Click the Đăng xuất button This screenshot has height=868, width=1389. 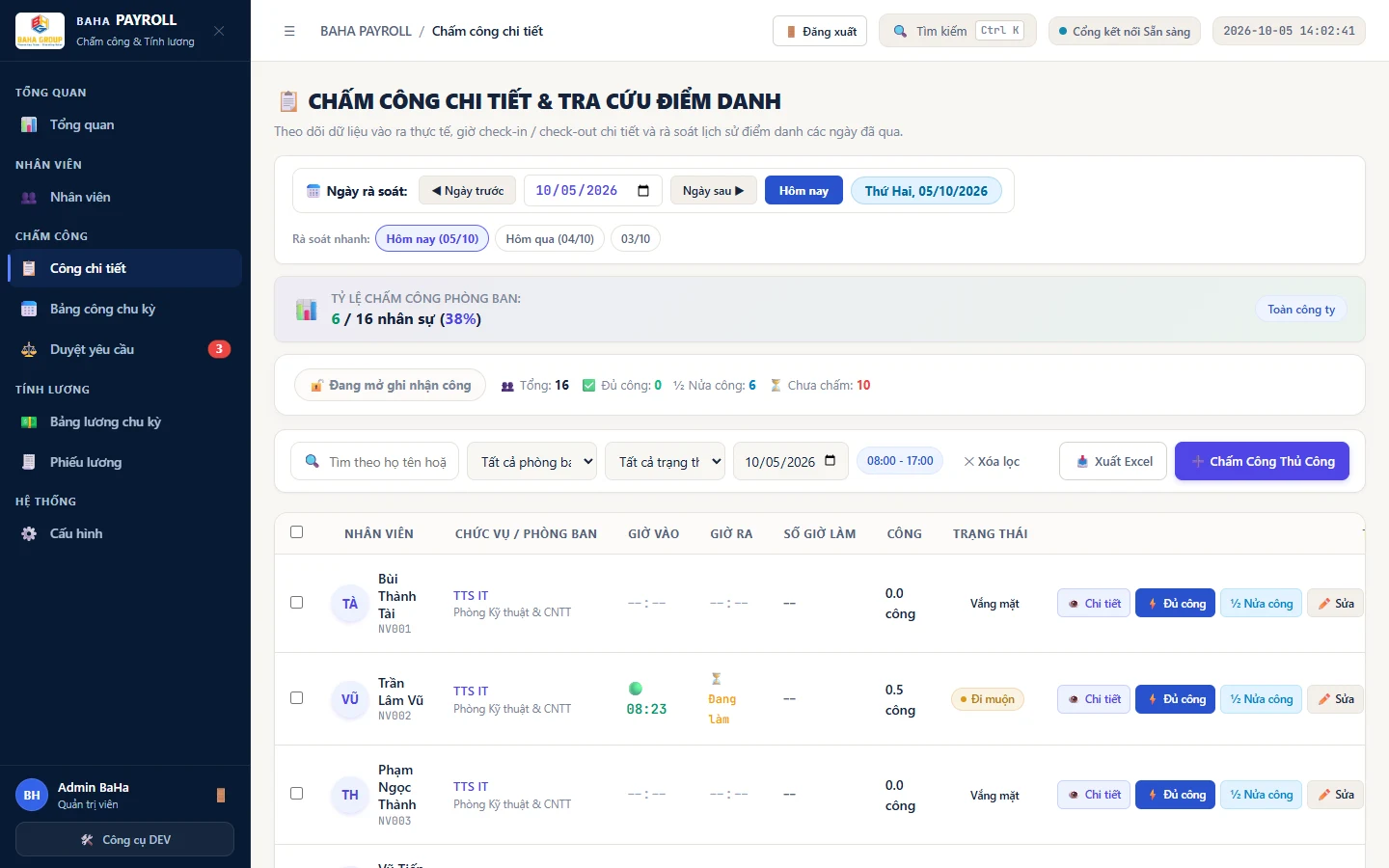click(x=821, y=31)
